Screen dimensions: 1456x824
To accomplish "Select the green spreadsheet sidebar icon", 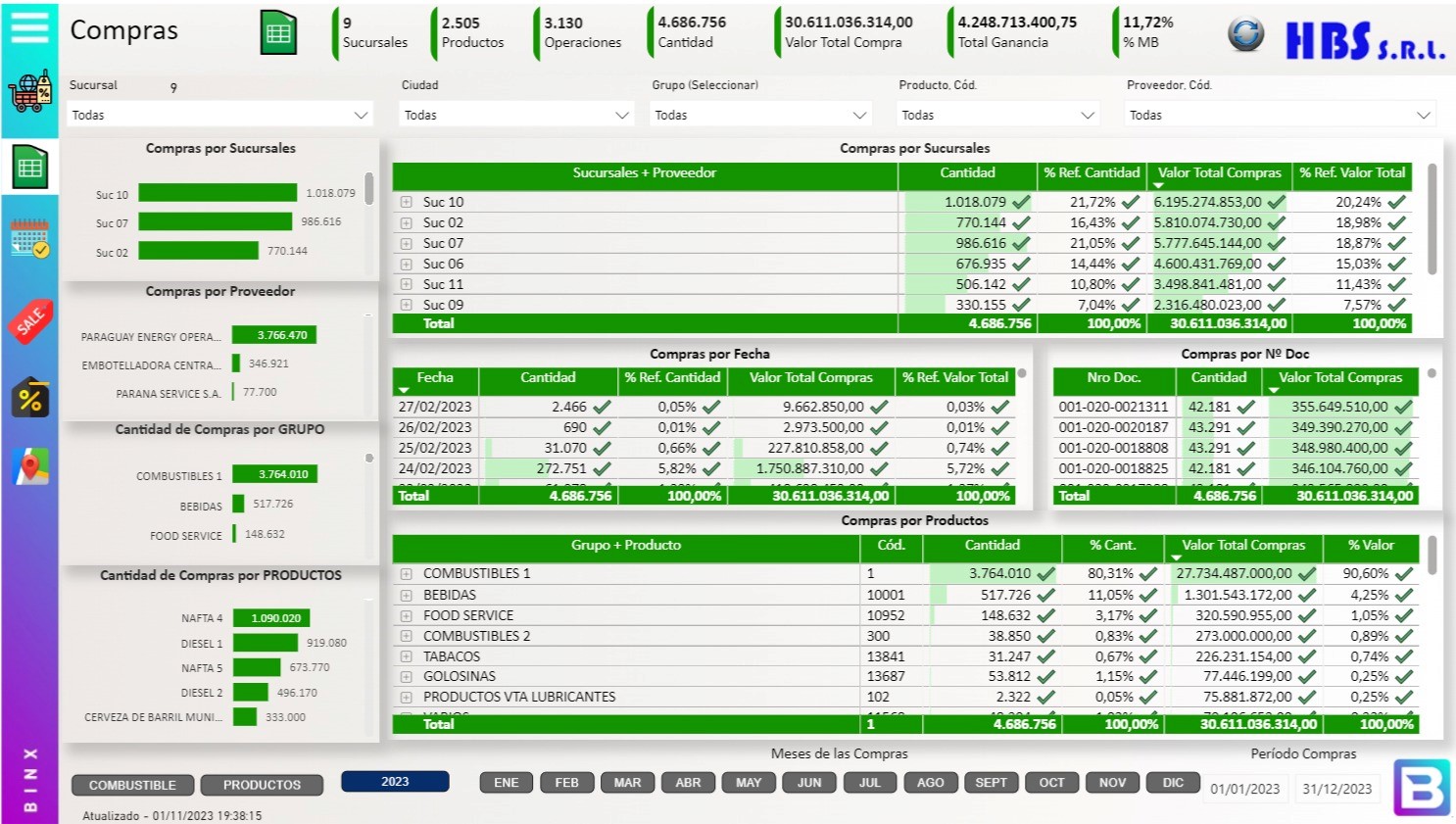I will (30, 167).
